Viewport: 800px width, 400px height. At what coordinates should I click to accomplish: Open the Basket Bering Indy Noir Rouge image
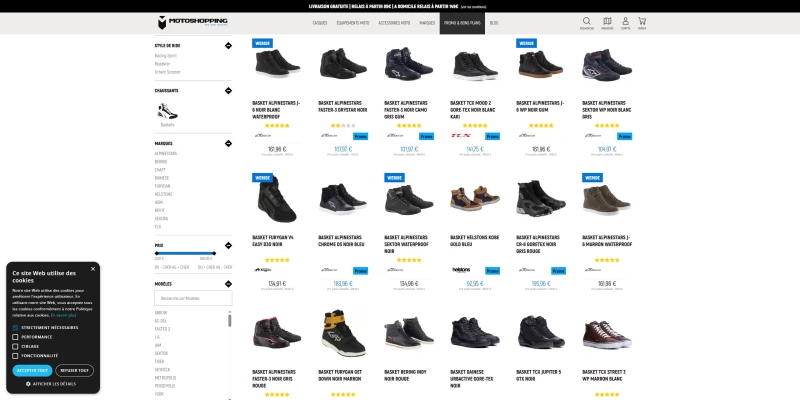[409, 333]
